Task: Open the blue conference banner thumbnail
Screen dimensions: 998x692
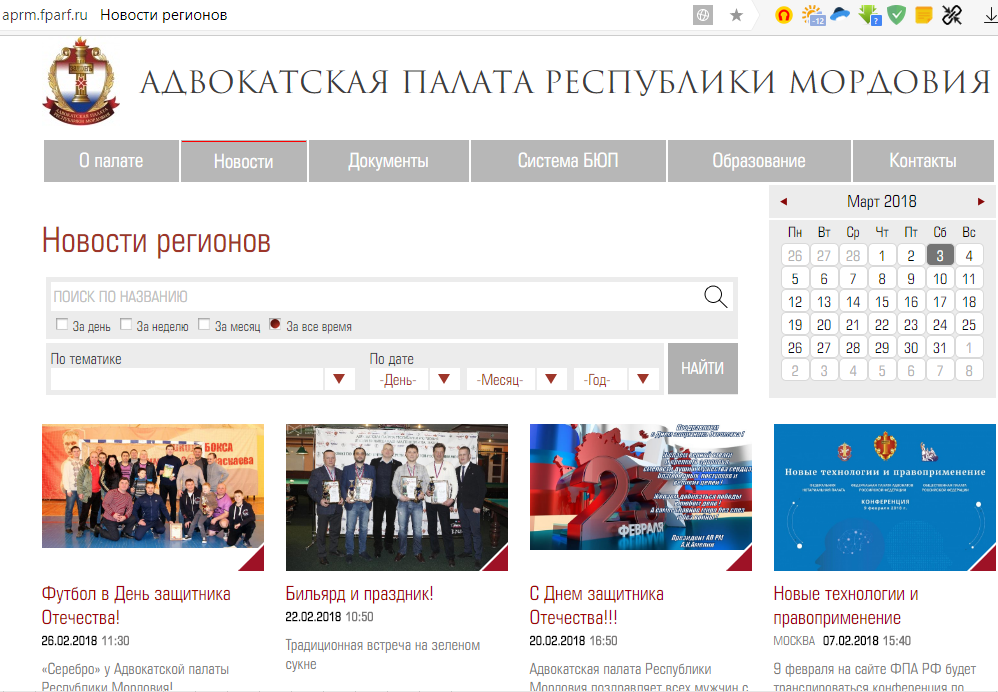Action: click(x=885, y=497)
